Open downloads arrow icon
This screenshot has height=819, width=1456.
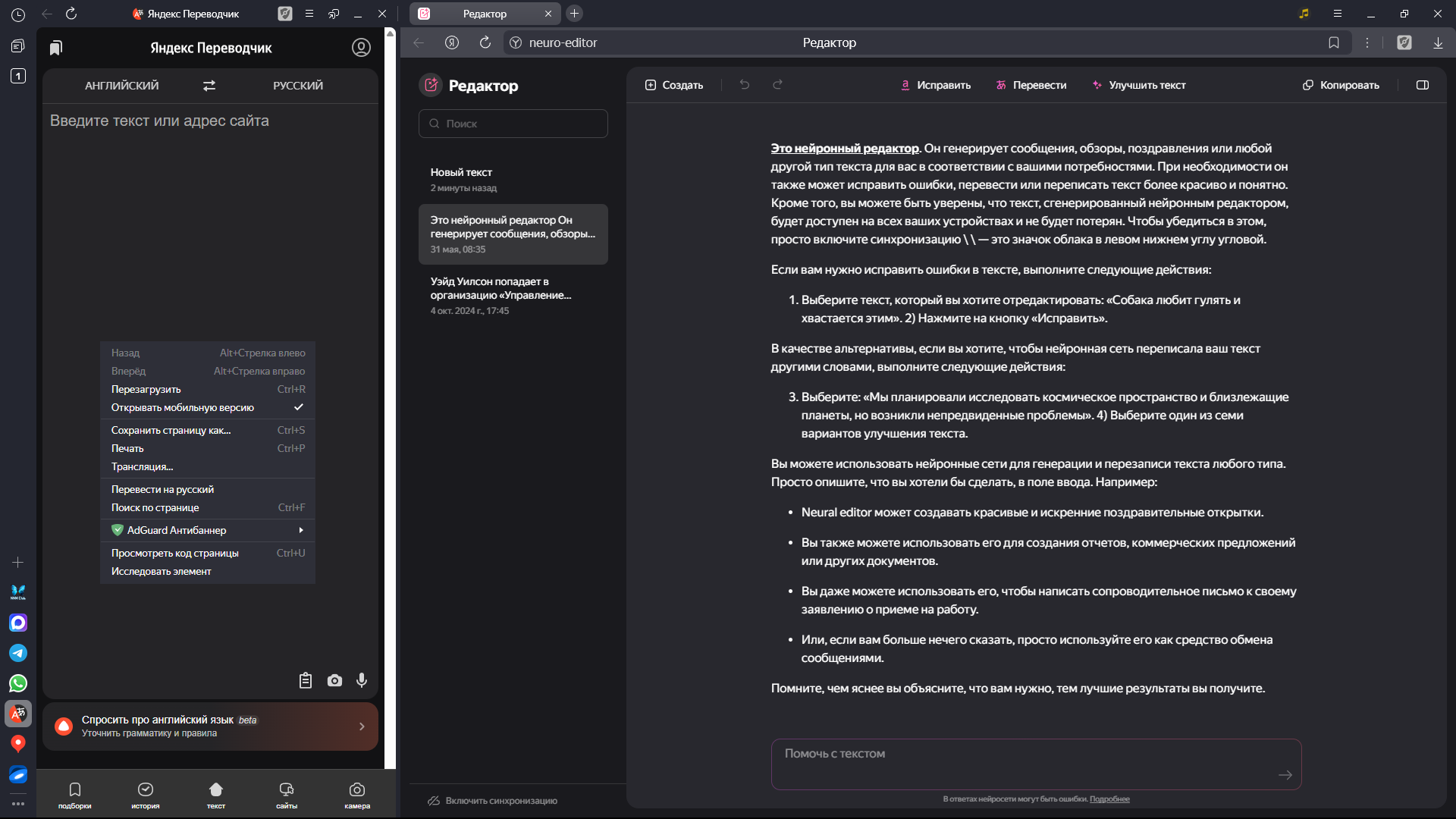[x=1438, y=42]
